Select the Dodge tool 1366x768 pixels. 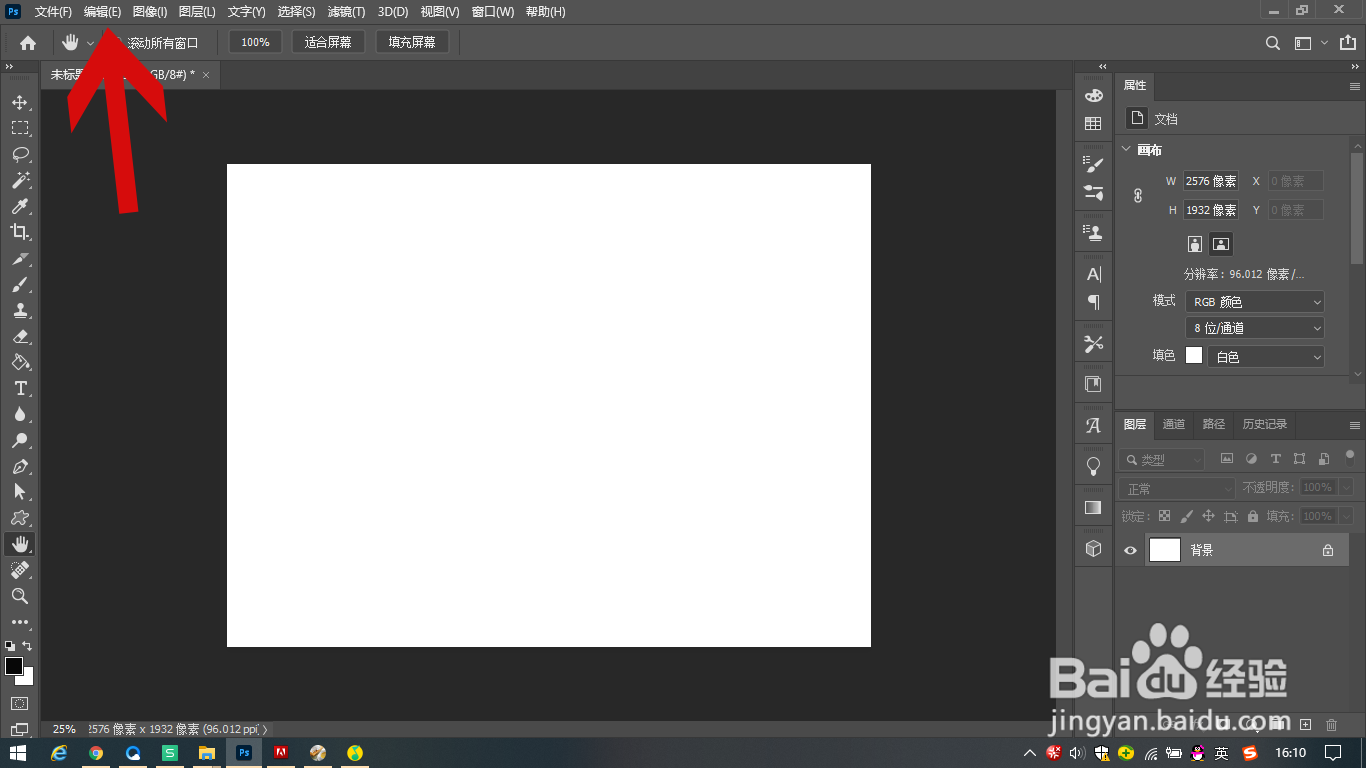click(x=20, y=440)
